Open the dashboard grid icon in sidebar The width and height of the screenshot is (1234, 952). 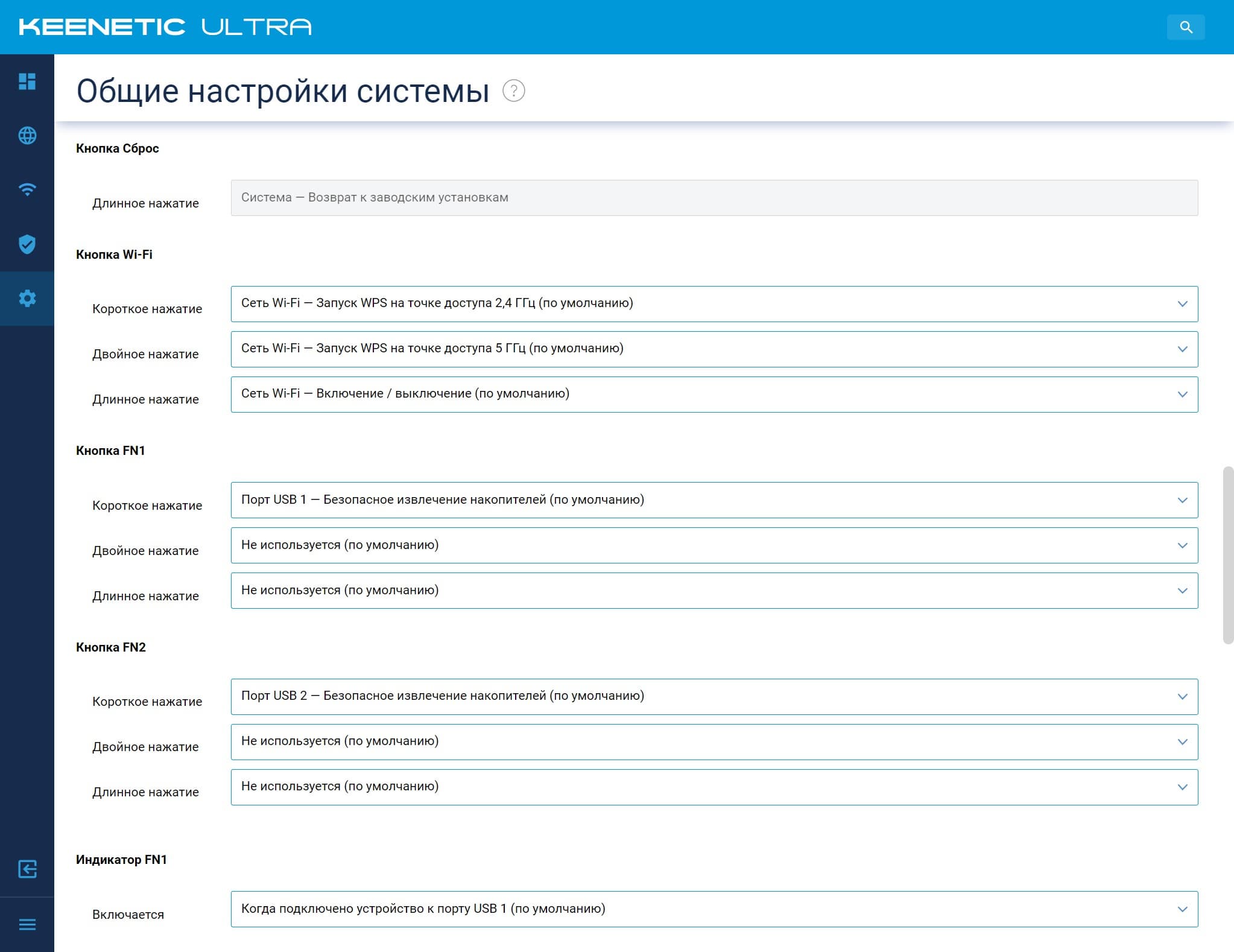[27, 81]
